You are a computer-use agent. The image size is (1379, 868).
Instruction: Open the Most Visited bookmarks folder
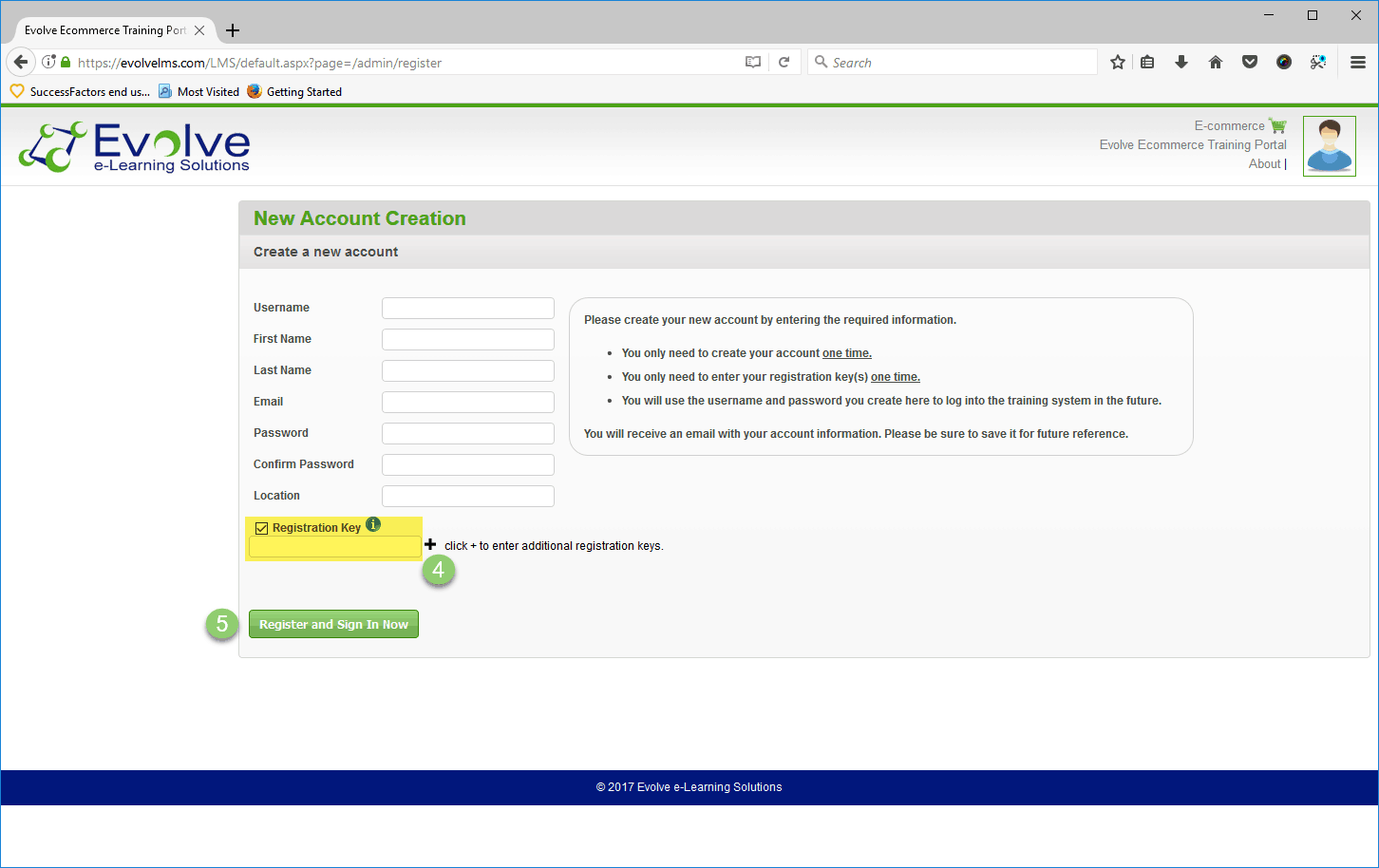[x=199, y=92]
